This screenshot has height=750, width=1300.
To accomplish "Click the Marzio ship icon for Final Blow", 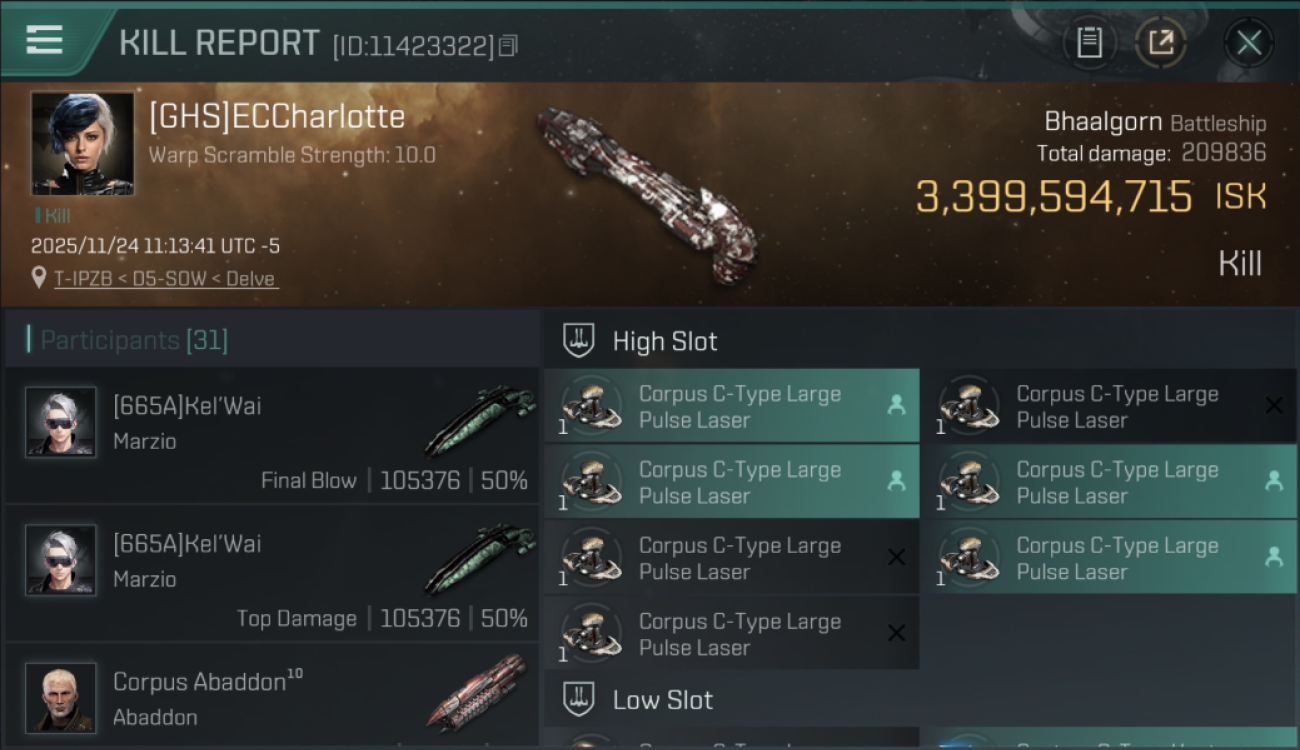I will [478, 418].
